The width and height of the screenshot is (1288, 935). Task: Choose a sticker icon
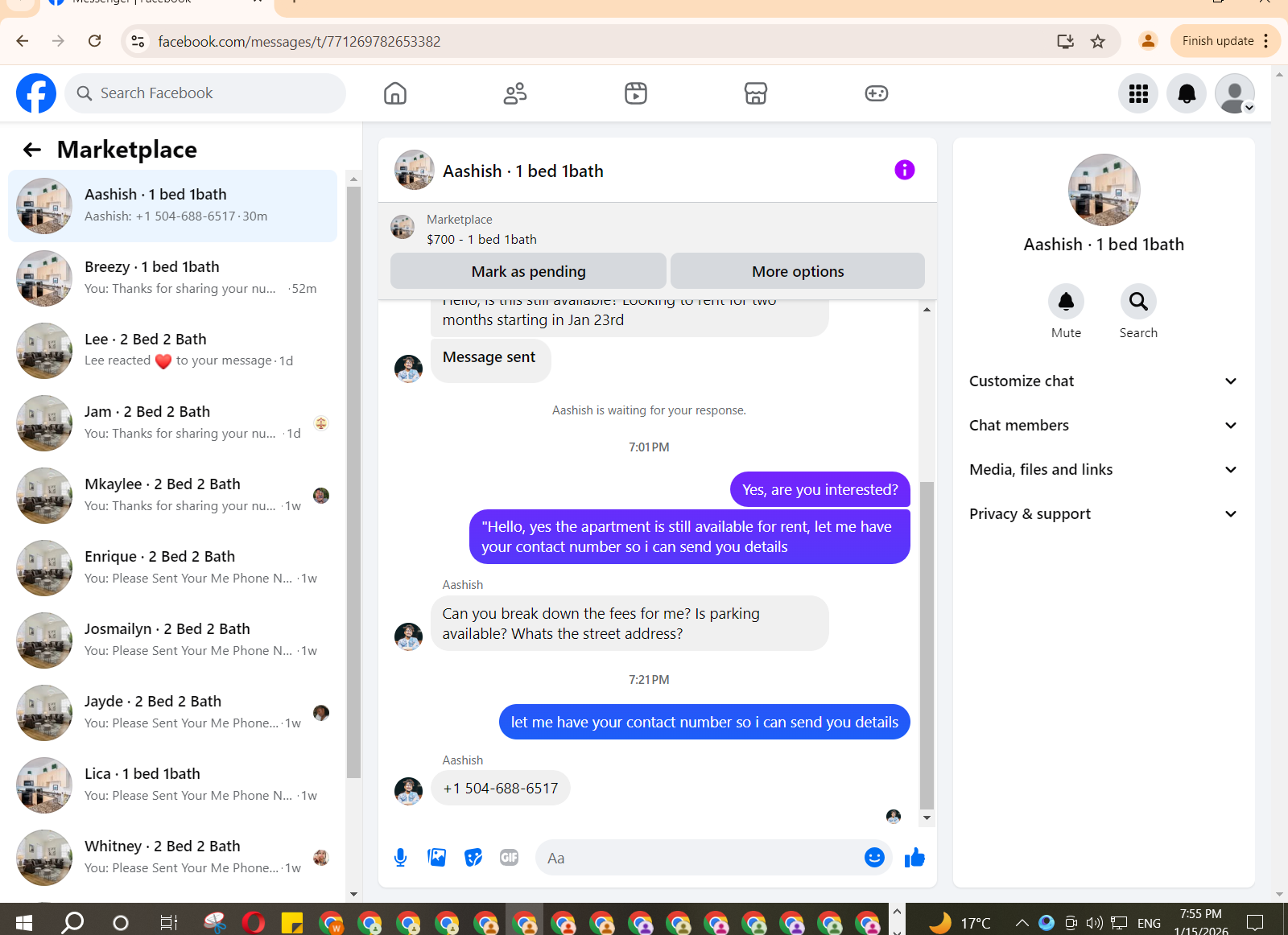tap(473, 858)
